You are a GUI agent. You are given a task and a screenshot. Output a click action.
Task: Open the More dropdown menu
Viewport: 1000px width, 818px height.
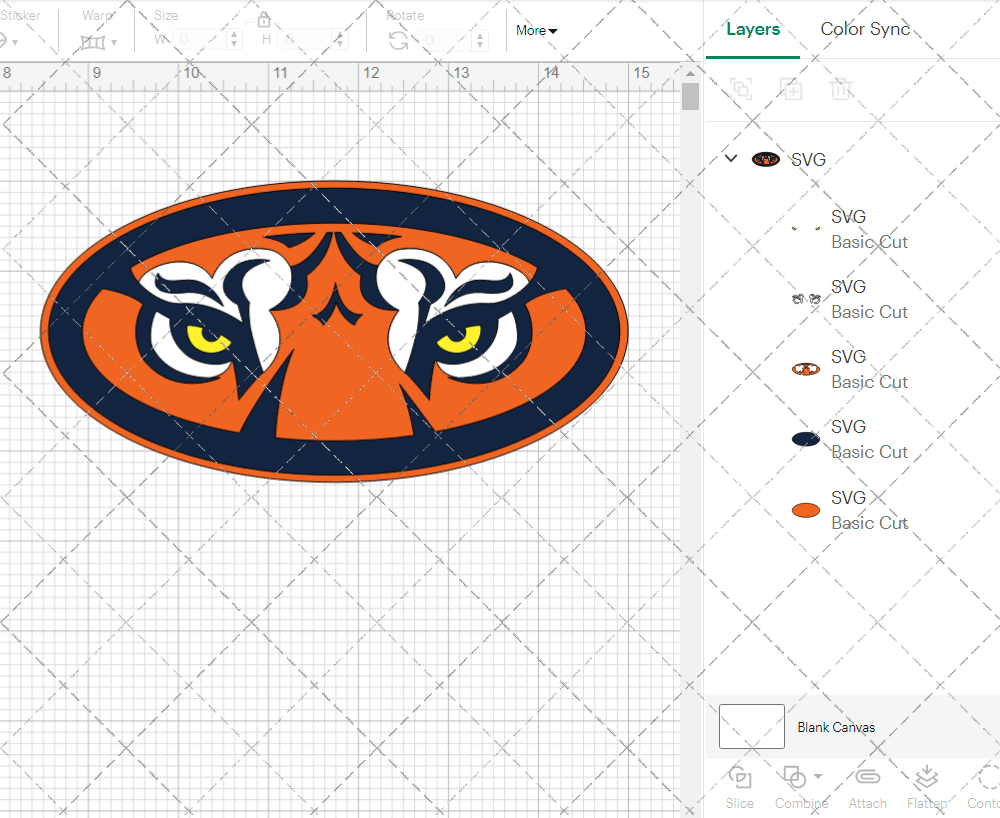click(536, 31)
